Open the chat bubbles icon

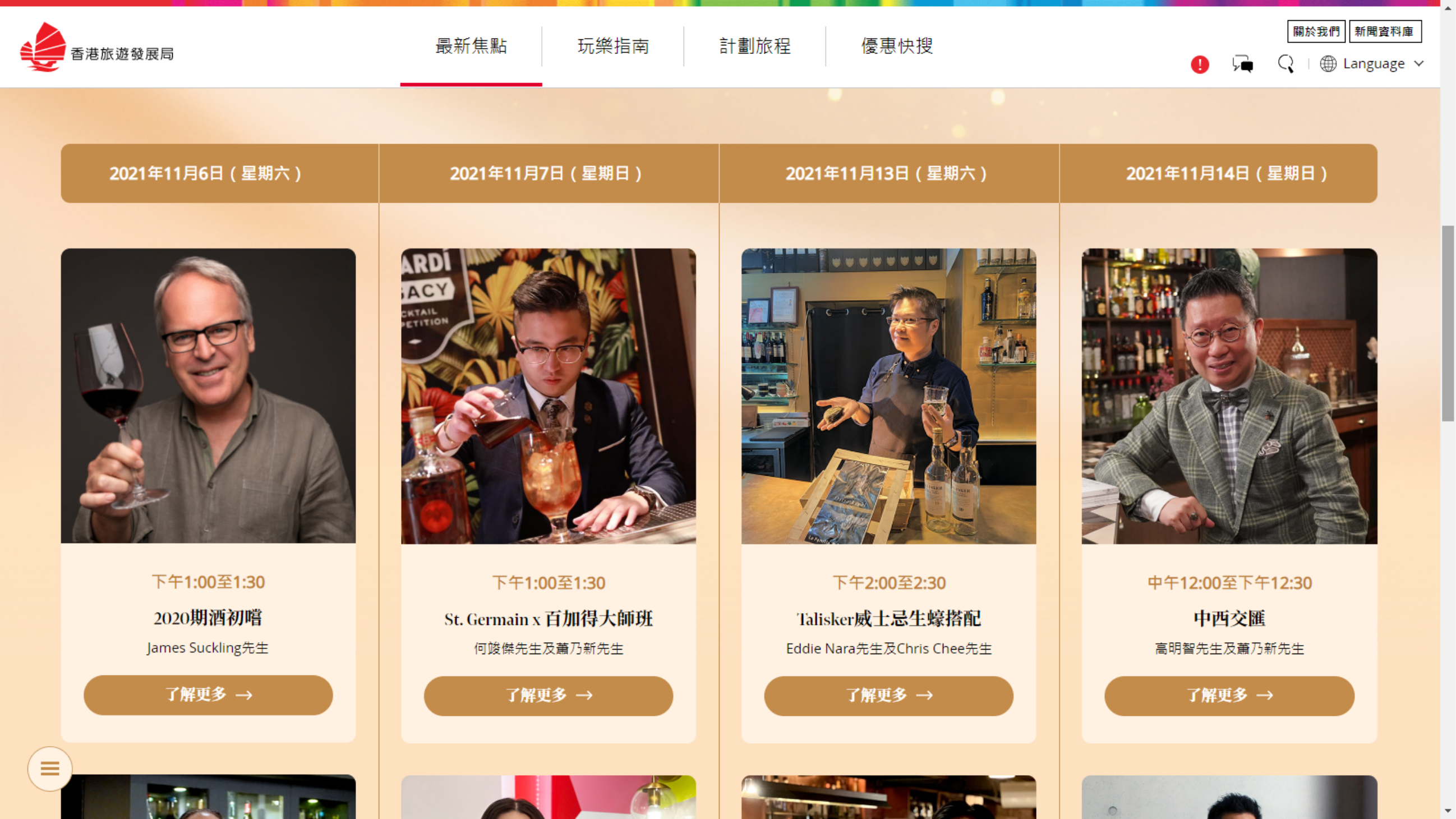click(x=1242, y=64)
